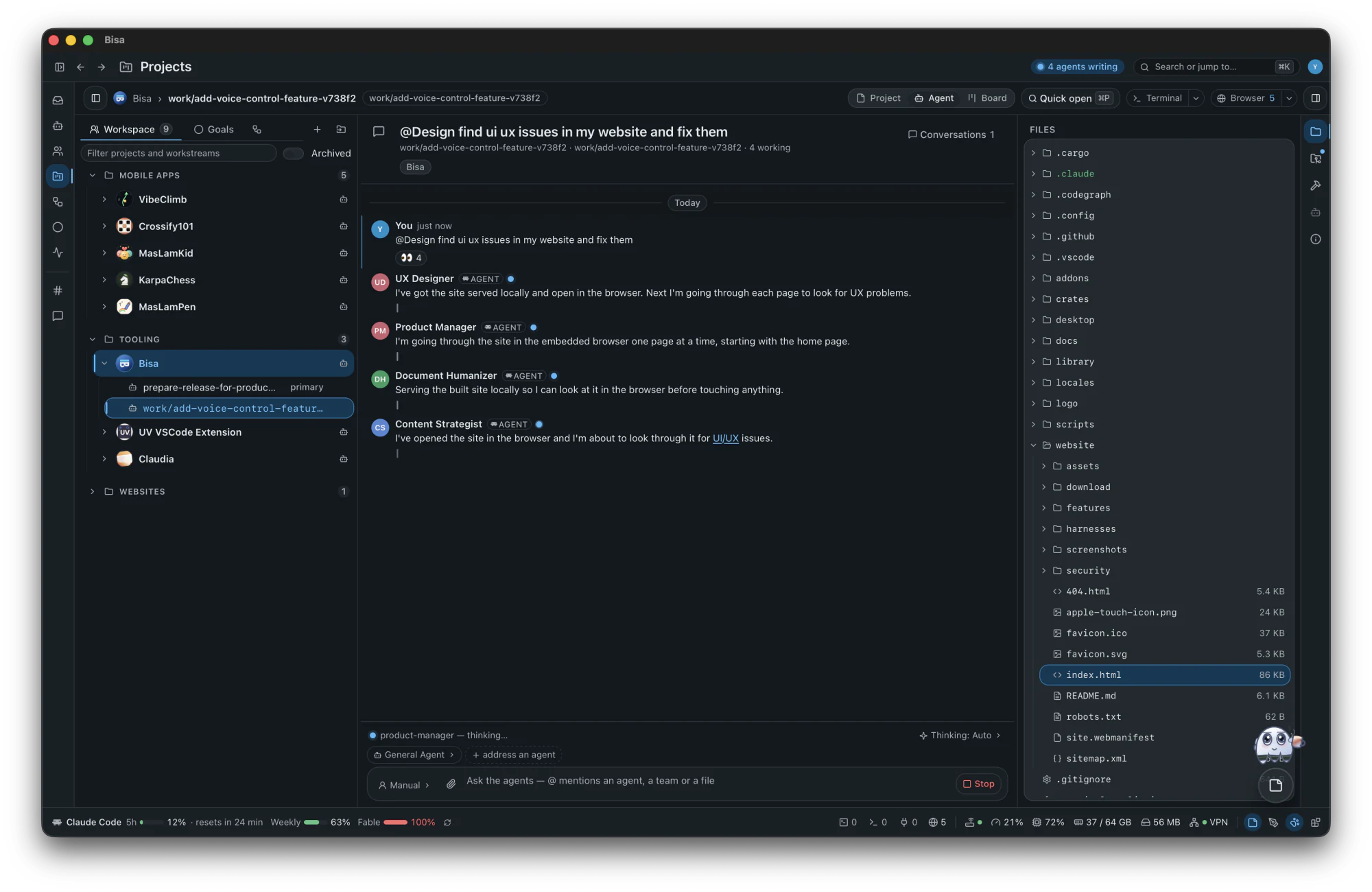Click the attachment paperclip icon in composer

point(451,784)
